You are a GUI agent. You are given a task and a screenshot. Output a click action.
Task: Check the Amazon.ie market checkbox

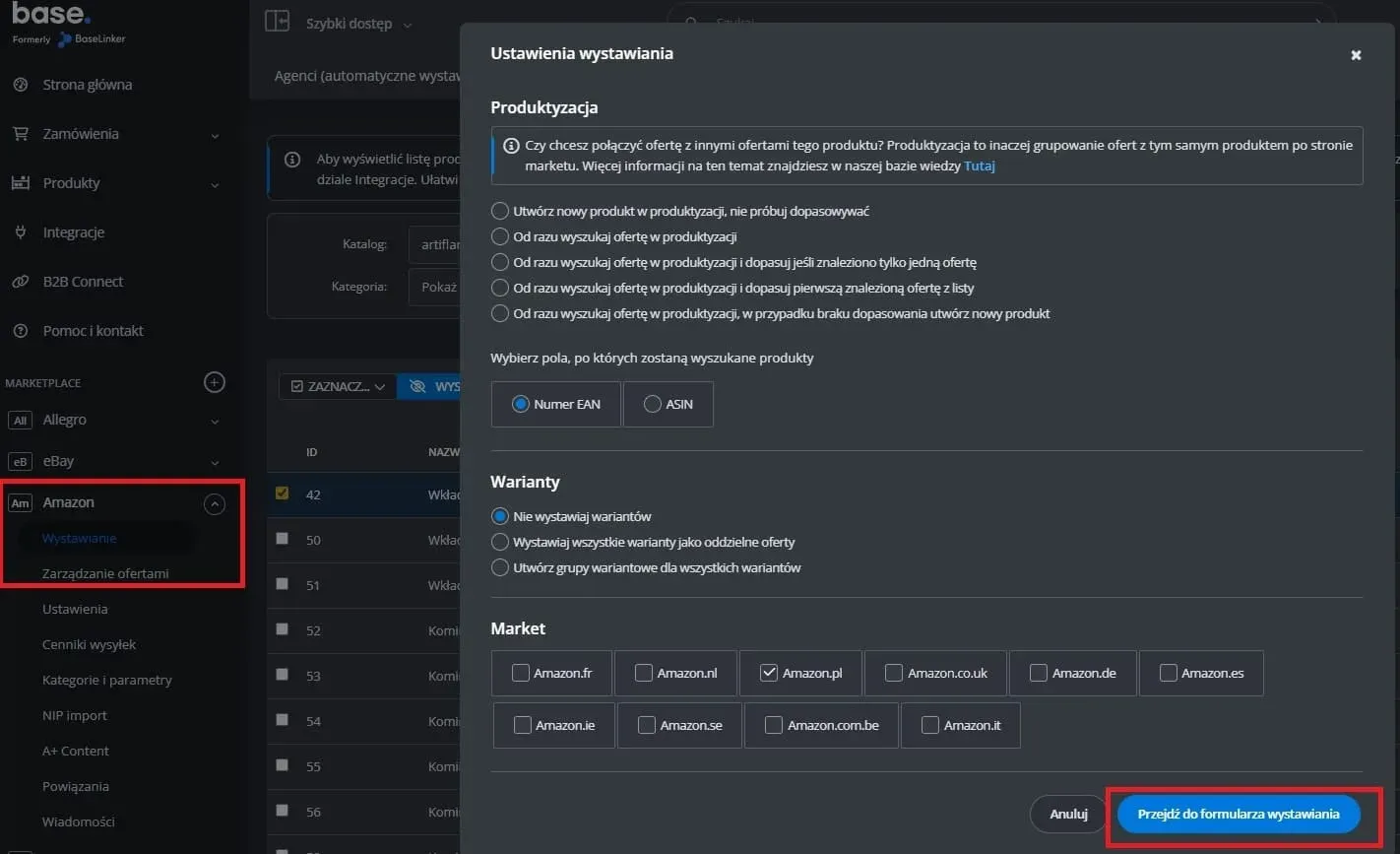point(523,725)
